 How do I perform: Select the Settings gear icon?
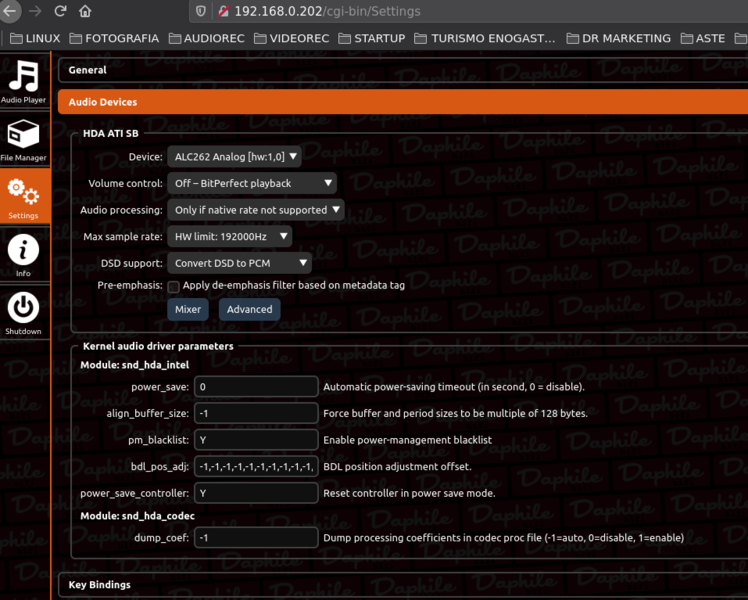(x=23, y=196)
